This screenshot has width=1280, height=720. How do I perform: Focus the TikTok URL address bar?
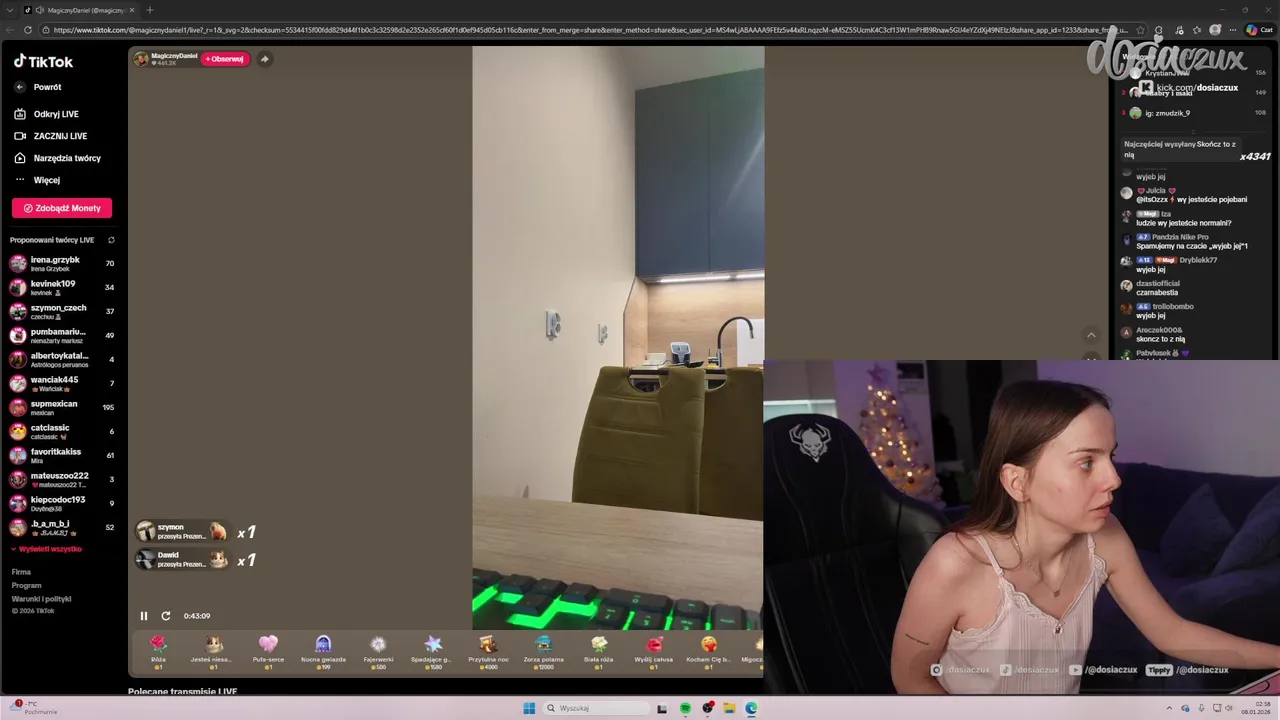tap(590, 30)
